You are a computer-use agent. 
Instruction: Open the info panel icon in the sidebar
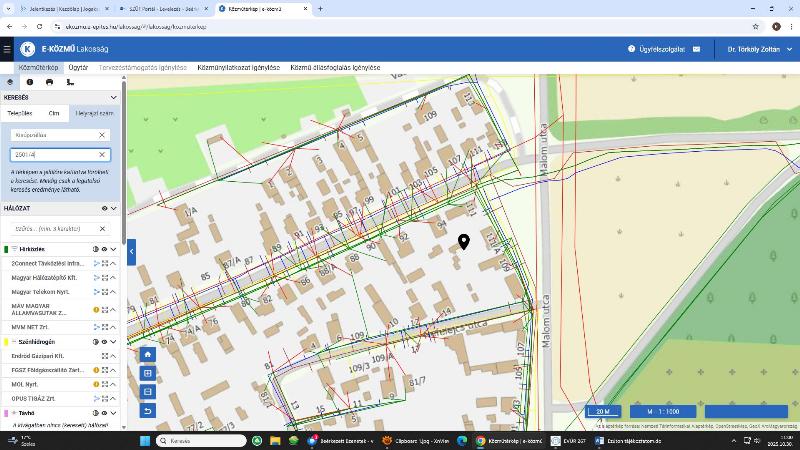30,82
